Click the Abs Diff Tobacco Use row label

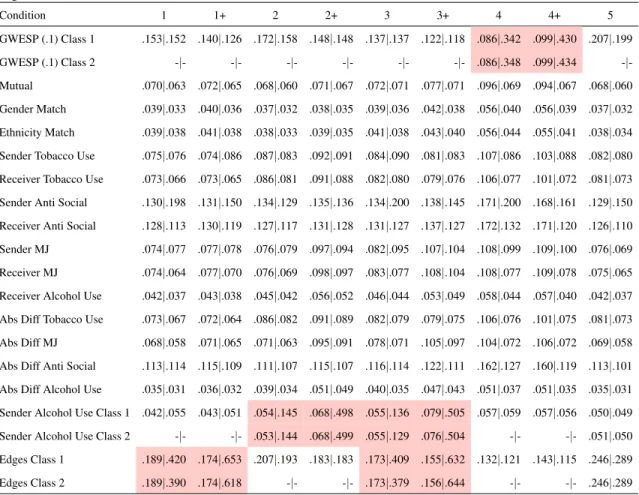click(51, 319)
